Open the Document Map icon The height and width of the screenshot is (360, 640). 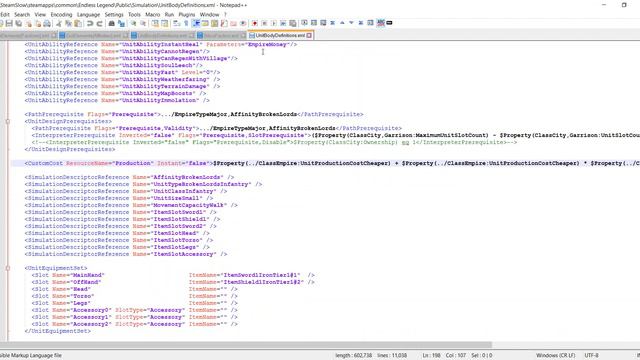[x=214, y=23]
